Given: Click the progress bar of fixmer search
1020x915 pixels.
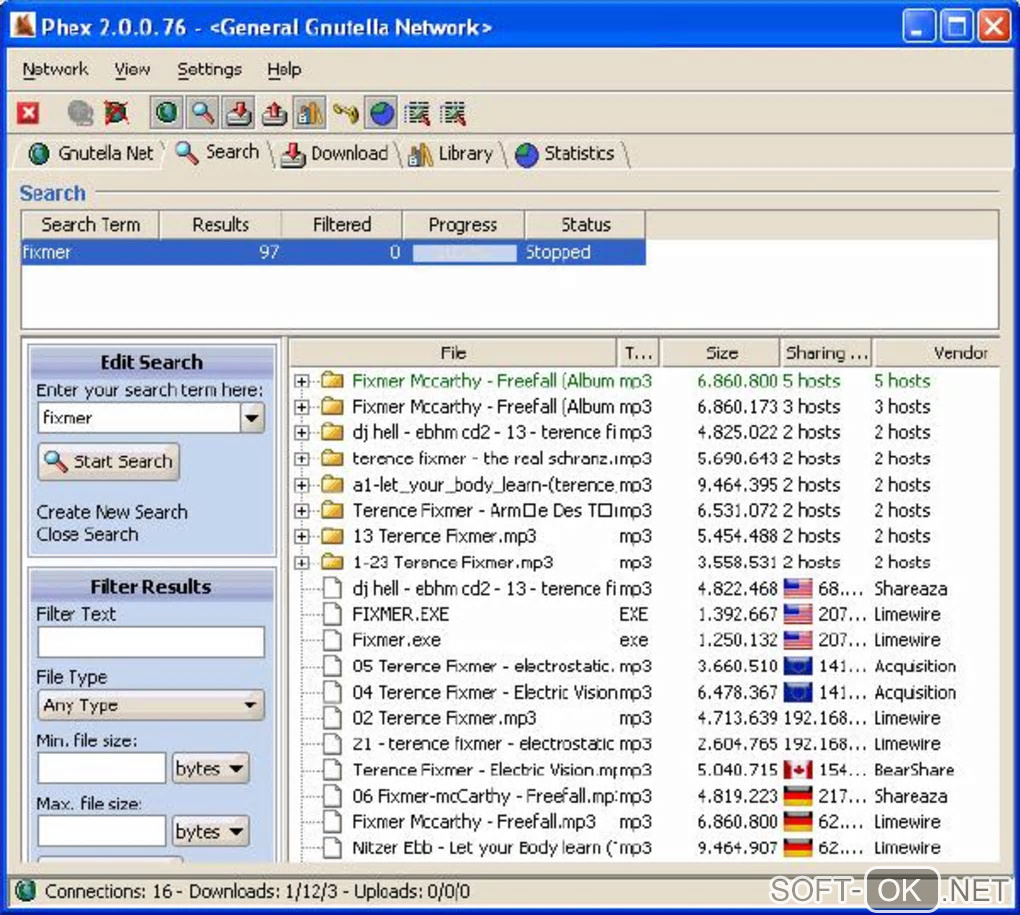Looking at the screenshot, I should (464, 253).
